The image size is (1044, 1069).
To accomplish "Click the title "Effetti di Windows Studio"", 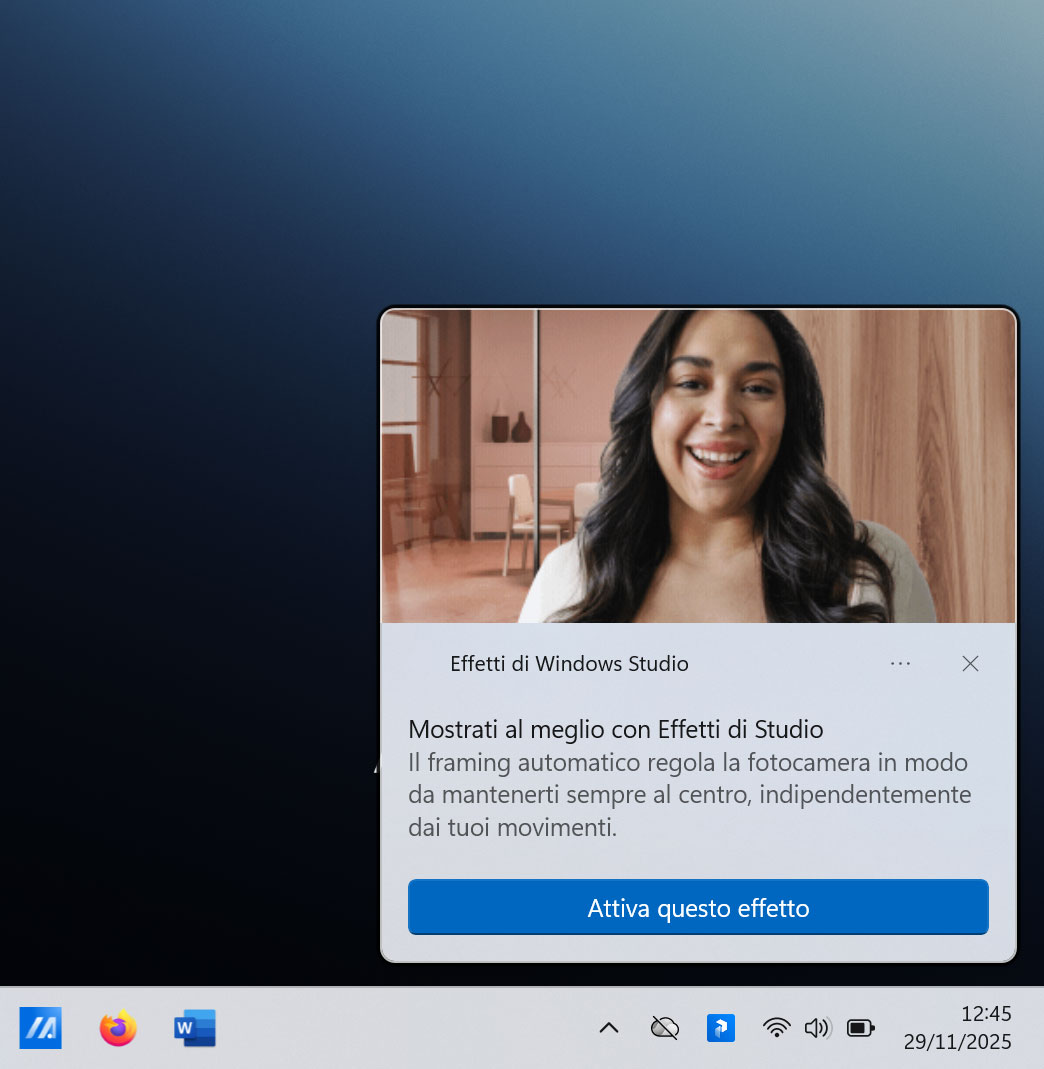I will [x=569, y=663].
